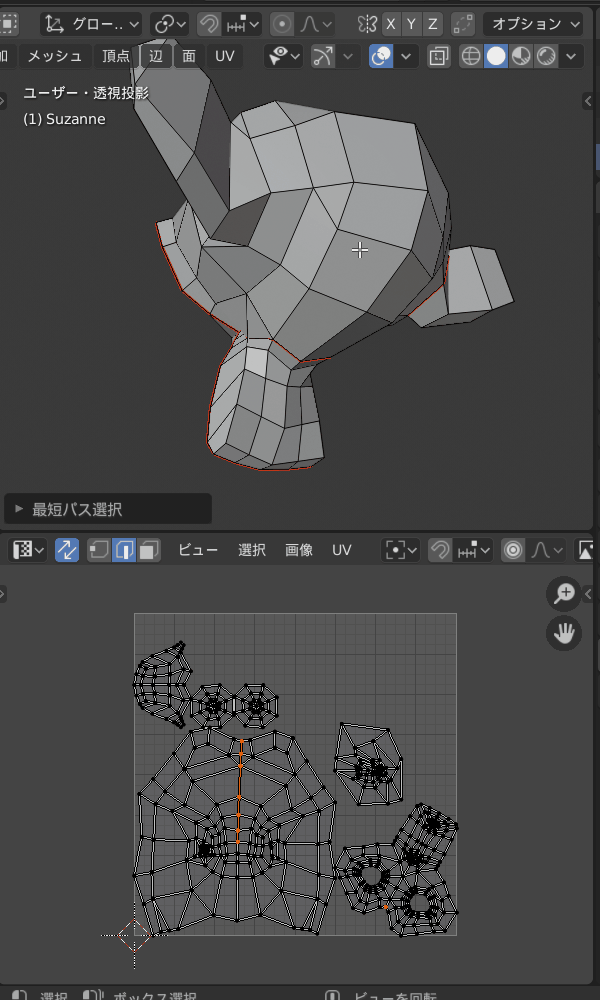Image resolution: width=600 pixels, height=1000 pixels.
Task: Open the 画像 menu in the UV editor
Action: pyautogui.click(x=299, y=550)
